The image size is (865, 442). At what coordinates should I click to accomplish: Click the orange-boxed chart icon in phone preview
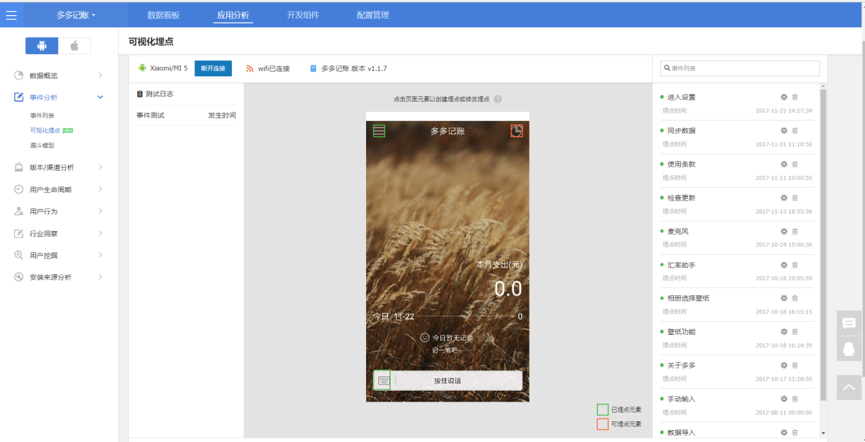pos(516,131)
